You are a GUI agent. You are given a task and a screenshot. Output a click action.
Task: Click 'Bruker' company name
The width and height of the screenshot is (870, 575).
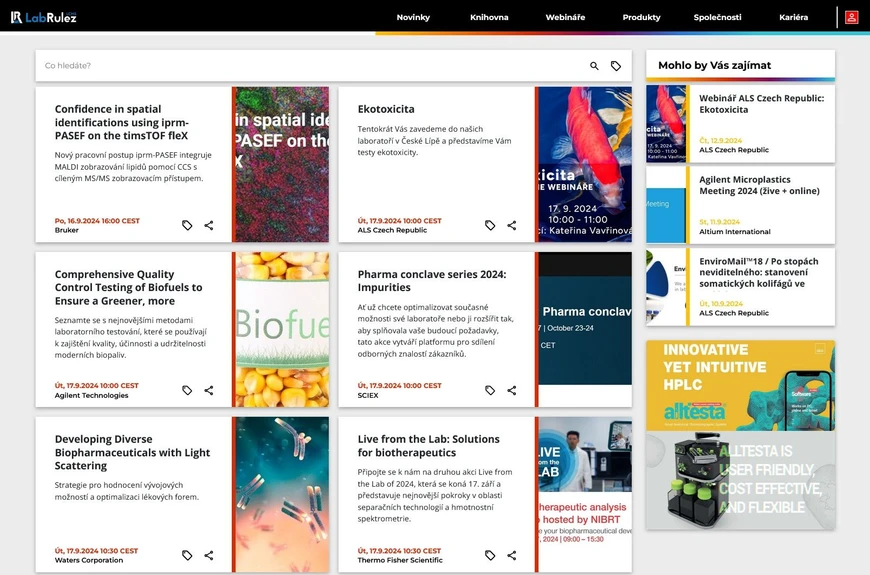pyautogui.click(x=67, y=230)
